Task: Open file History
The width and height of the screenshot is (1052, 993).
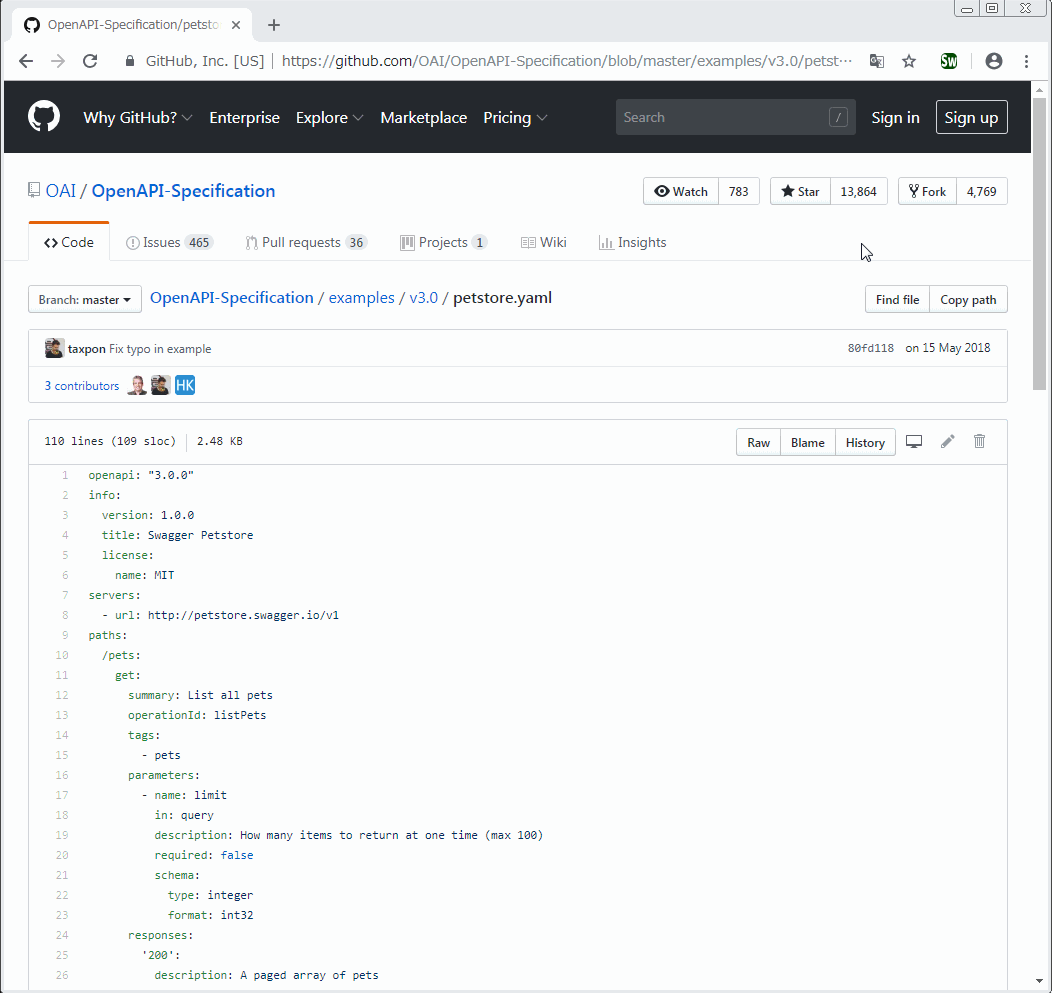Action: pyautogui.click(x=865, y=442)
